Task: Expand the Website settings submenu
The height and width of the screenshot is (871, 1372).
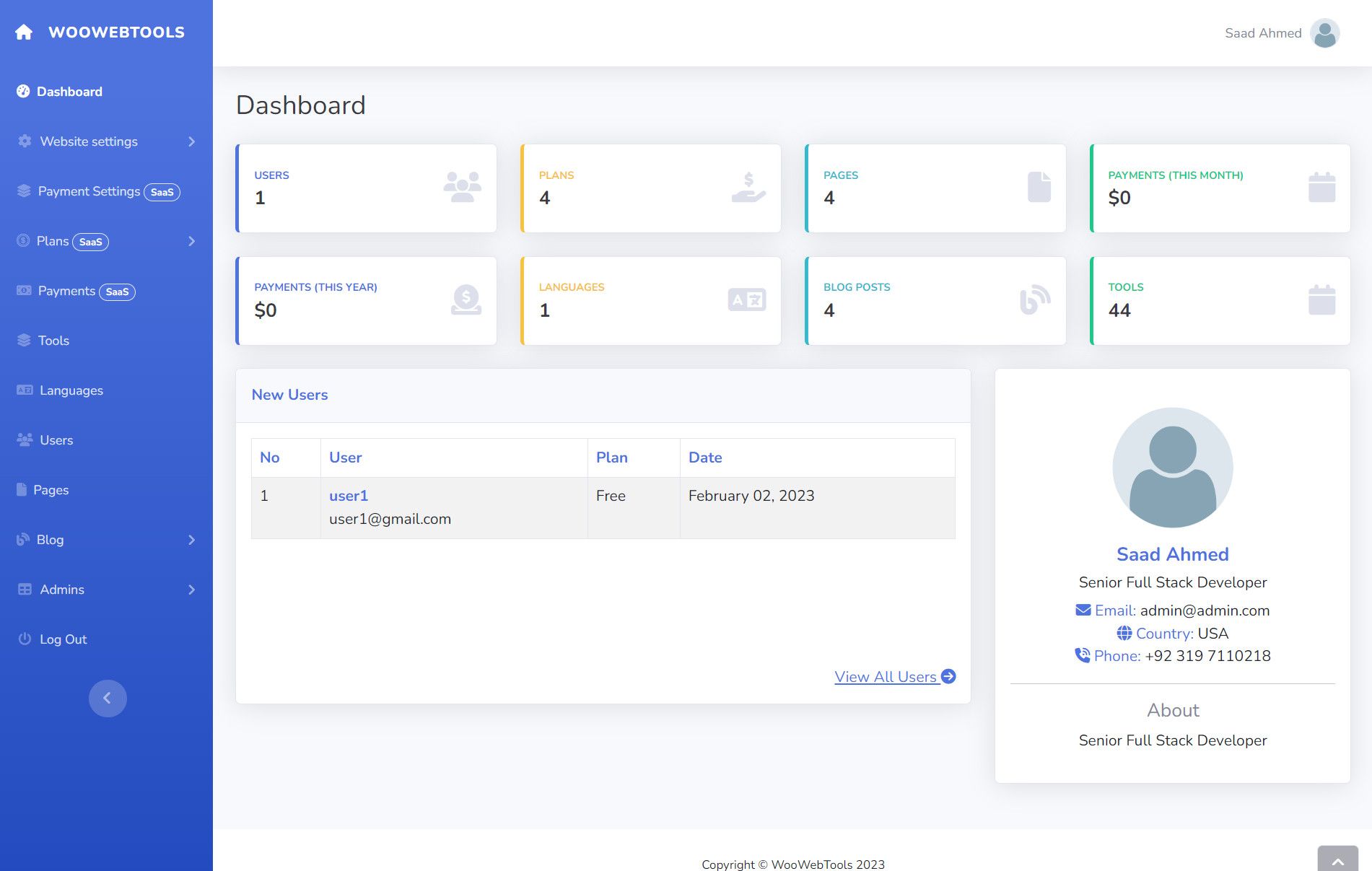Action: pos(191,141)
